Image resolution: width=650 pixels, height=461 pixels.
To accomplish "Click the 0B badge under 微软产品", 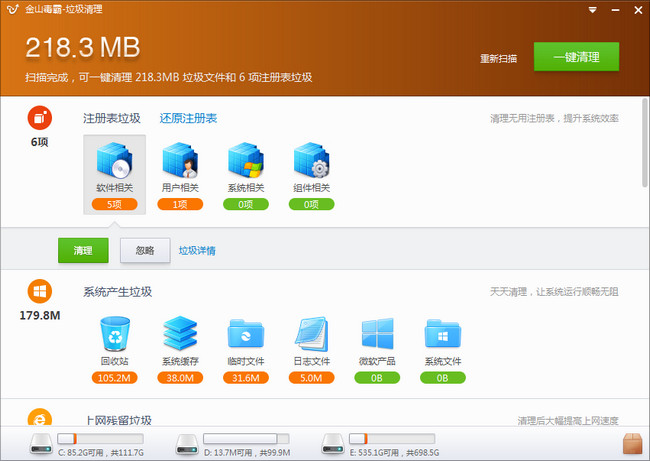I will 377,378.
